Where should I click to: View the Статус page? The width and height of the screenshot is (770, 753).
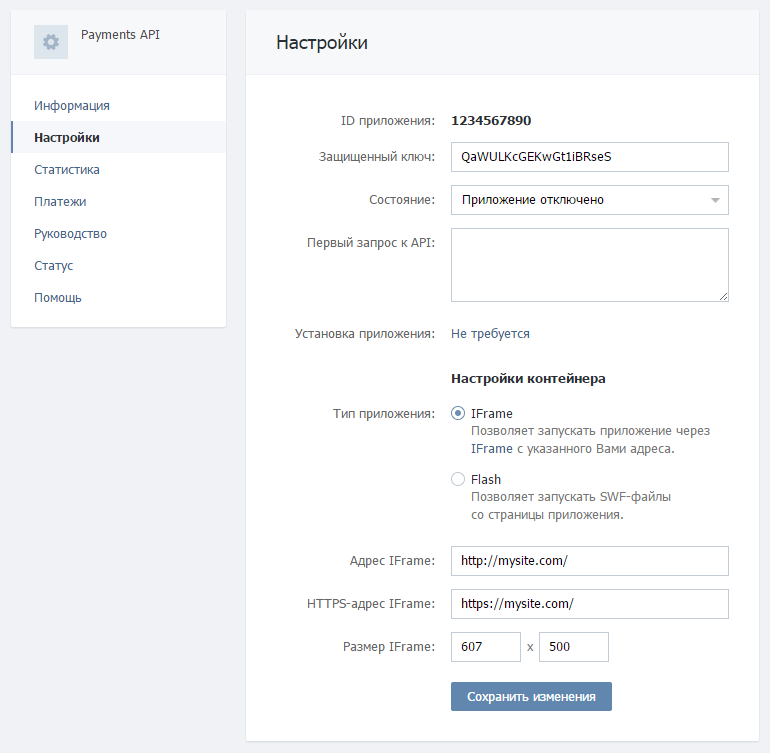54,265
